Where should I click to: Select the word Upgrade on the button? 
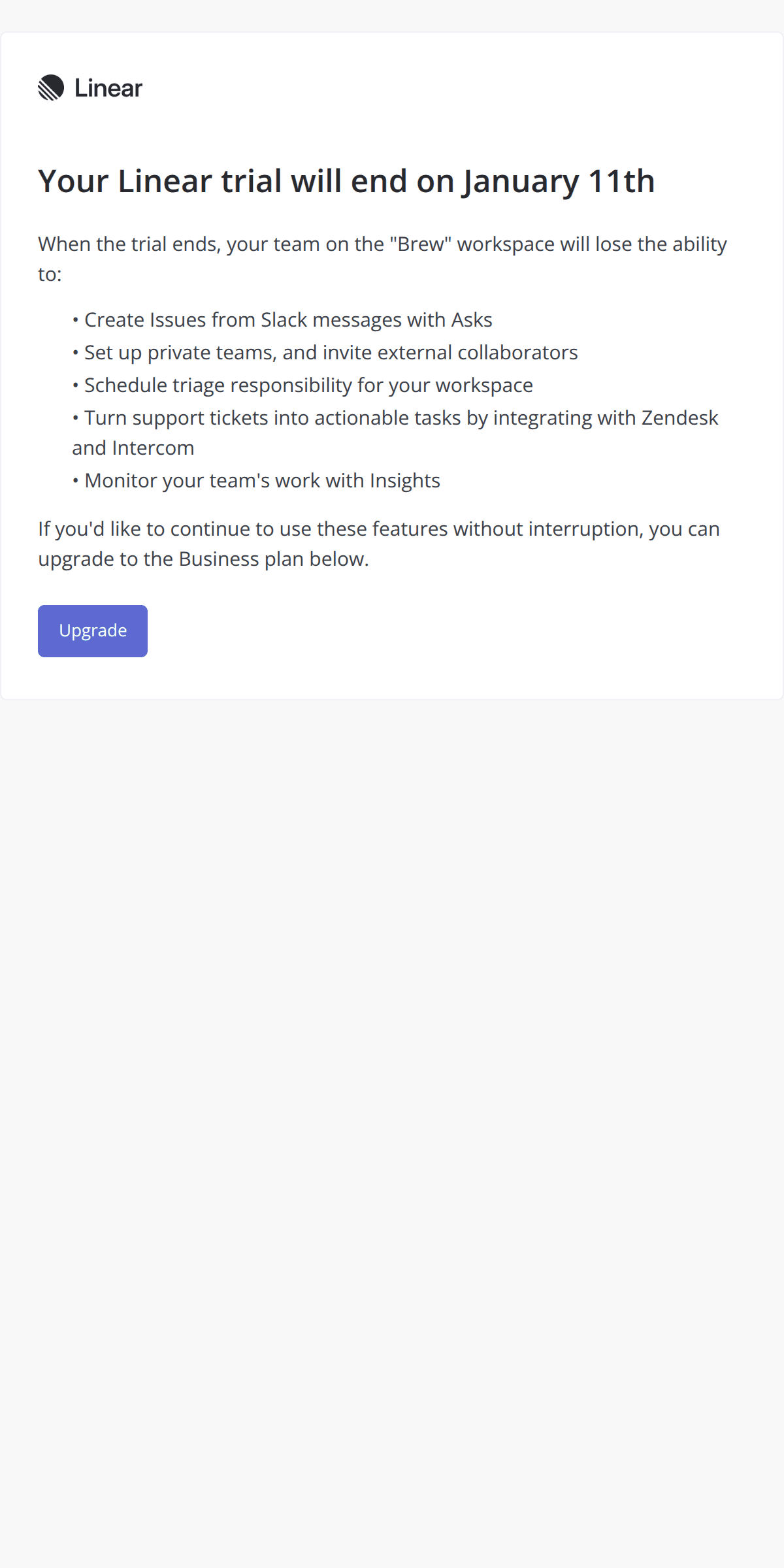(92, 630)
